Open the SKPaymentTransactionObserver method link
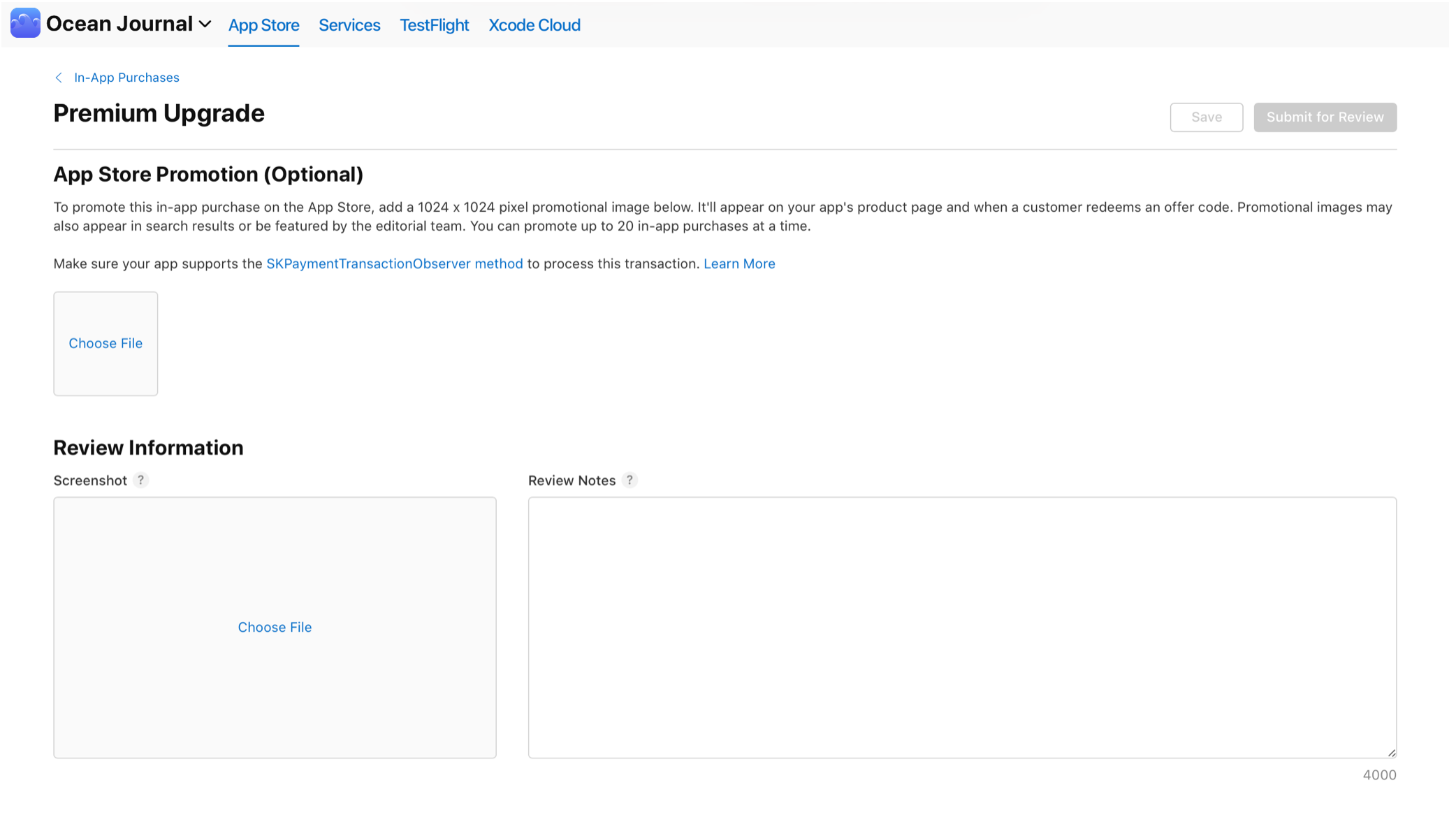1456x822 pixels. pos(394,264)
